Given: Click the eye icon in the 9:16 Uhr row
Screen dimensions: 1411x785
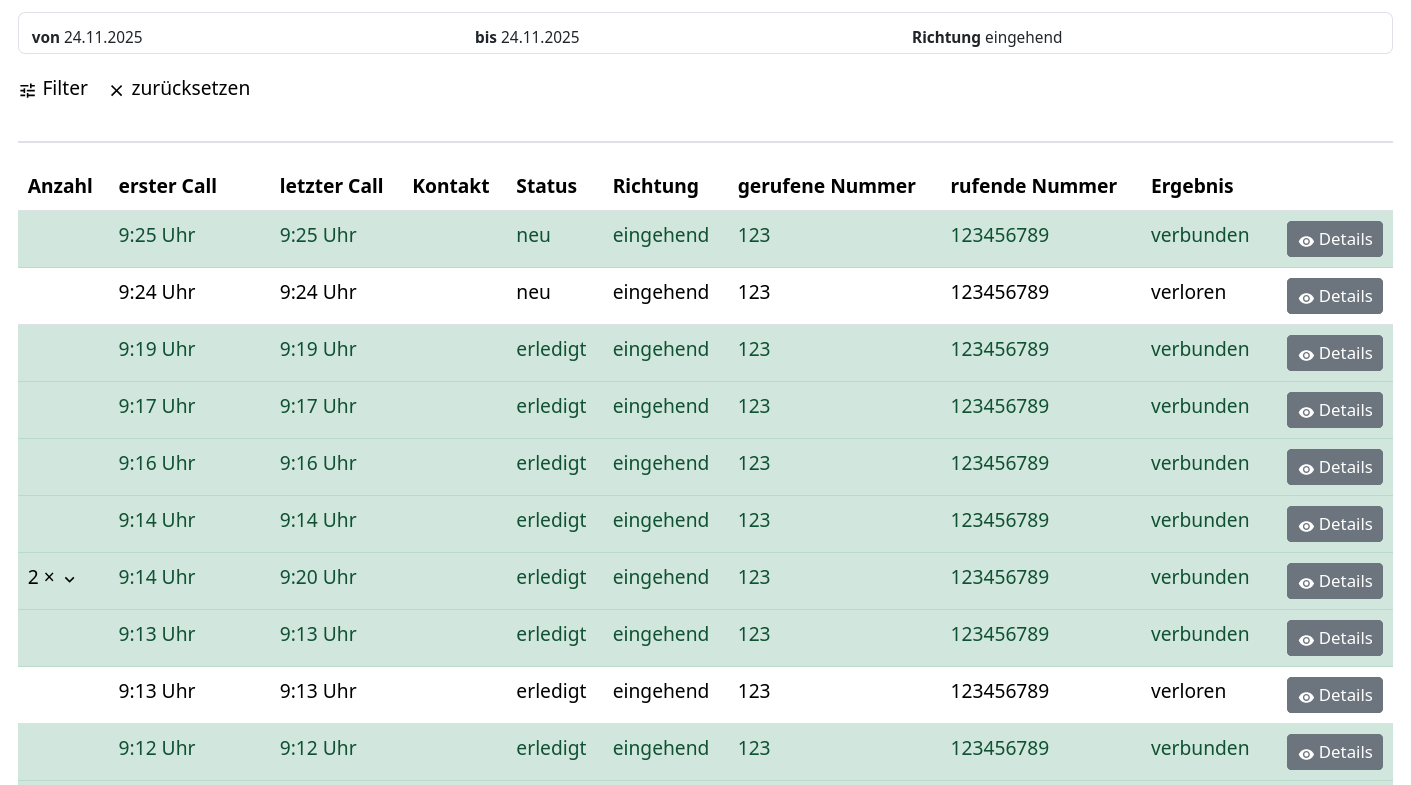Looking at the screenshot, I should (1306, 469).
